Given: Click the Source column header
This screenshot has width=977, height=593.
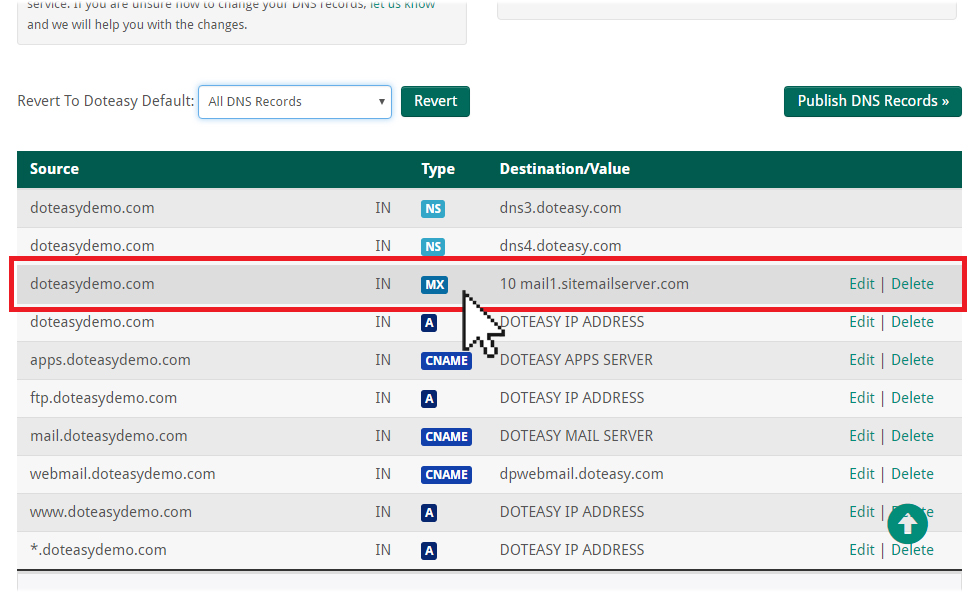Looking at the screenshot, I should click(x=54, y=169).
